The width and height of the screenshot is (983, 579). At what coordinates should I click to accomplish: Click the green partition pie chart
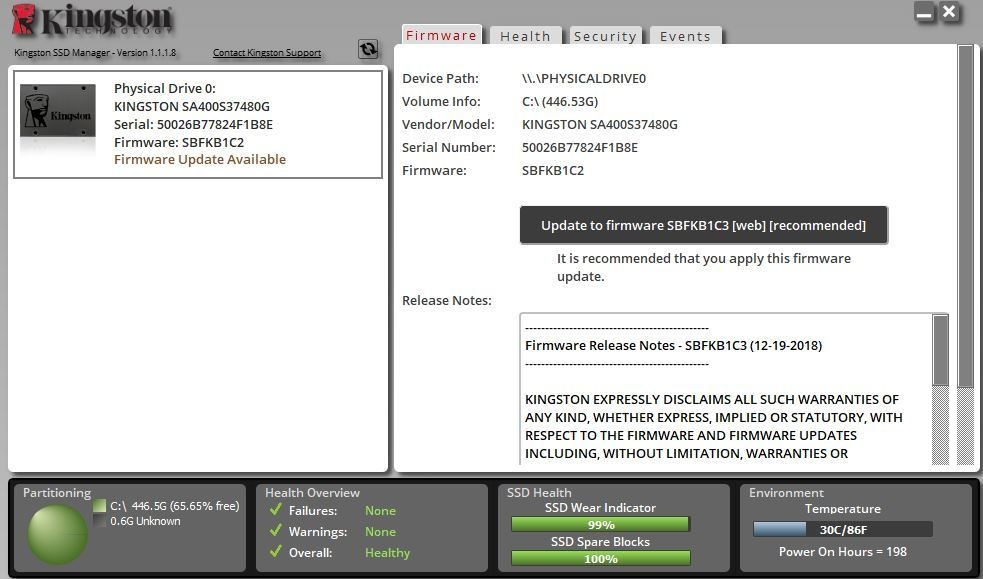coord(58,535)
